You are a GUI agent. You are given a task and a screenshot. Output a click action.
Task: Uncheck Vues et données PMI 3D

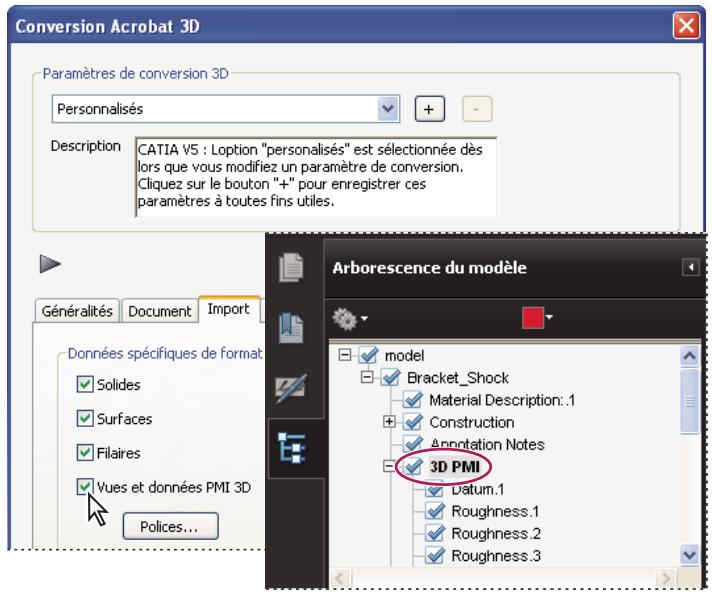pos(85,487)
